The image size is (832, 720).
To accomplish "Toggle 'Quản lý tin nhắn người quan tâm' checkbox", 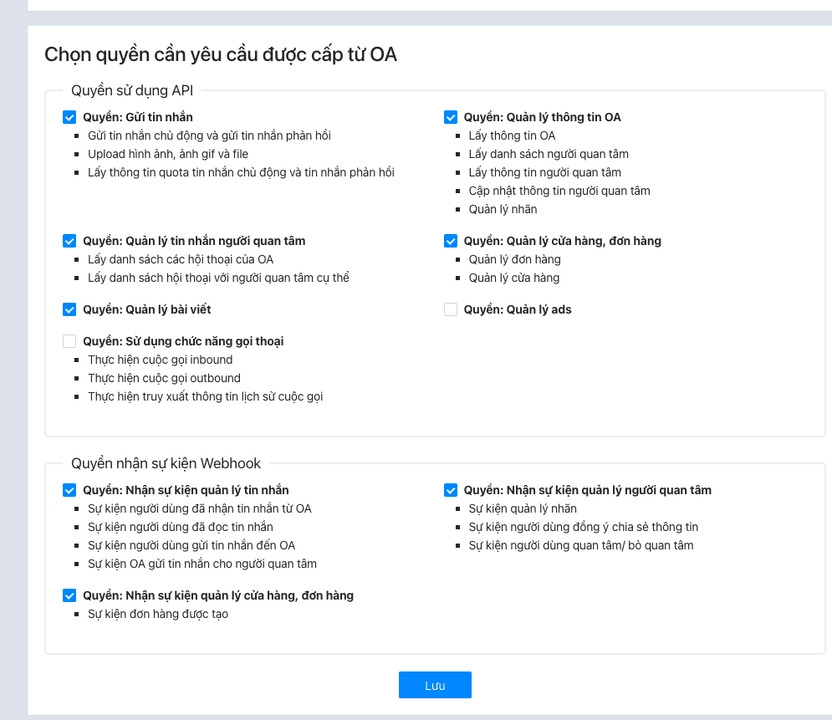I will coord(69,241).
